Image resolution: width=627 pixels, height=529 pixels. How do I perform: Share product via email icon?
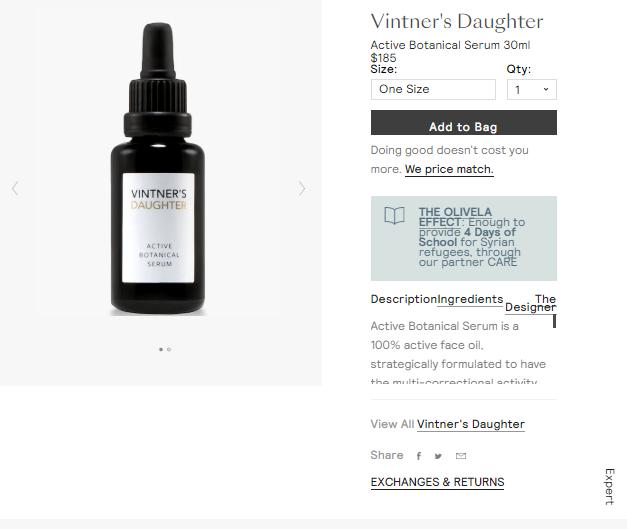(461, 456)
